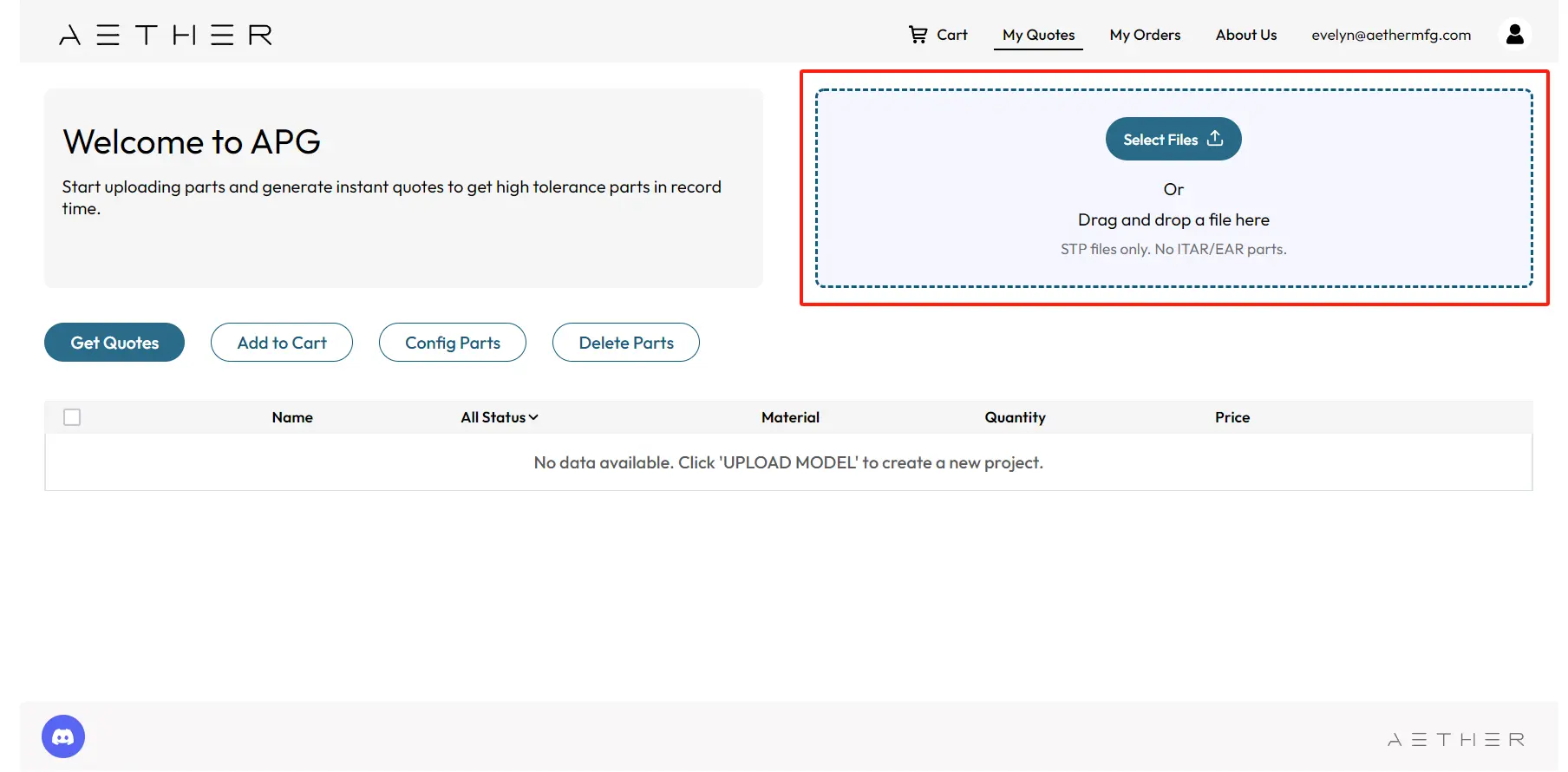Click the footer AETHER logo
This screenshot has height=772, width=1568.
coord(1456,740)
